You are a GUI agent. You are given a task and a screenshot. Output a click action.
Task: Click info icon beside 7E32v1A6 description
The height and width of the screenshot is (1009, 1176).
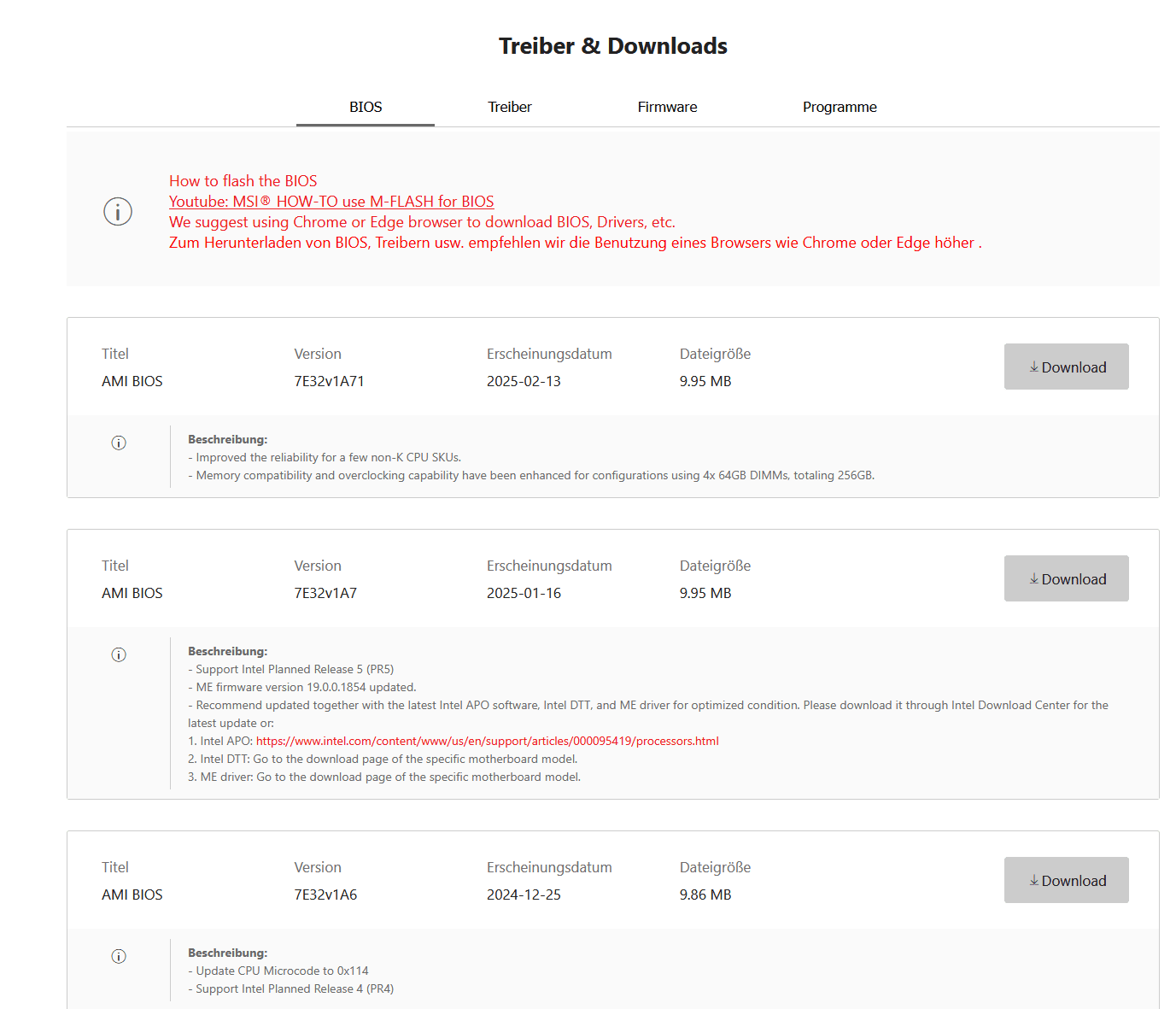point(119,956)
